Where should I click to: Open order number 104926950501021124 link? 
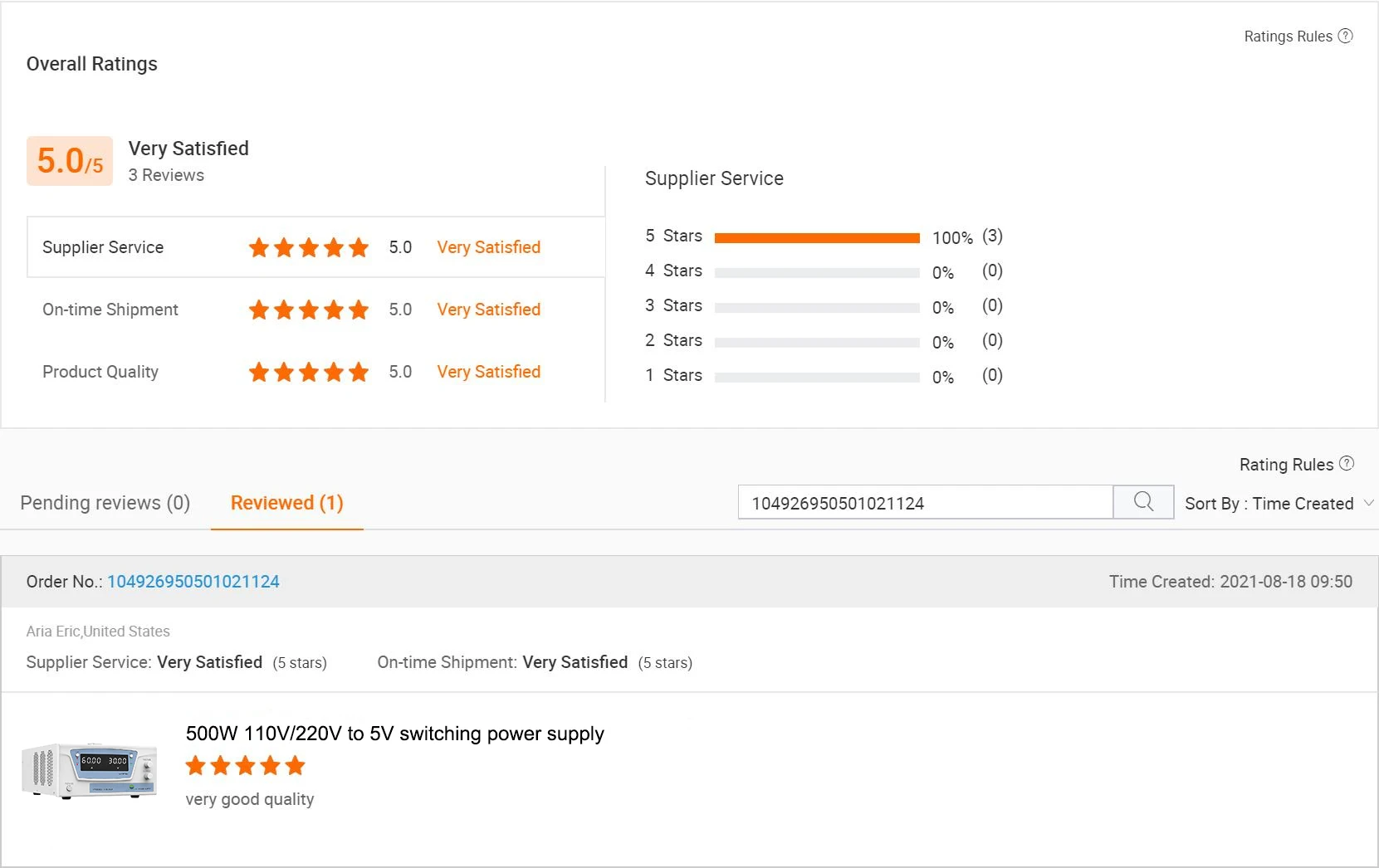click(193, 582)
